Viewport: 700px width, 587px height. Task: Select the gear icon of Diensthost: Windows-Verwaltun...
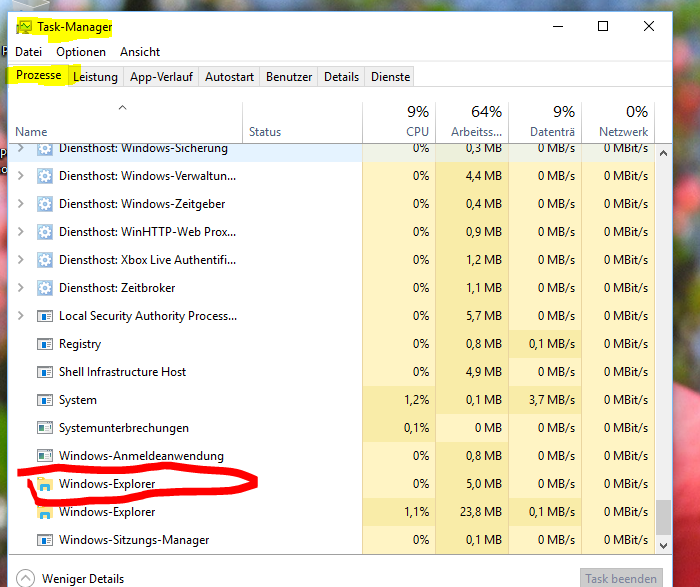(44, 176)
